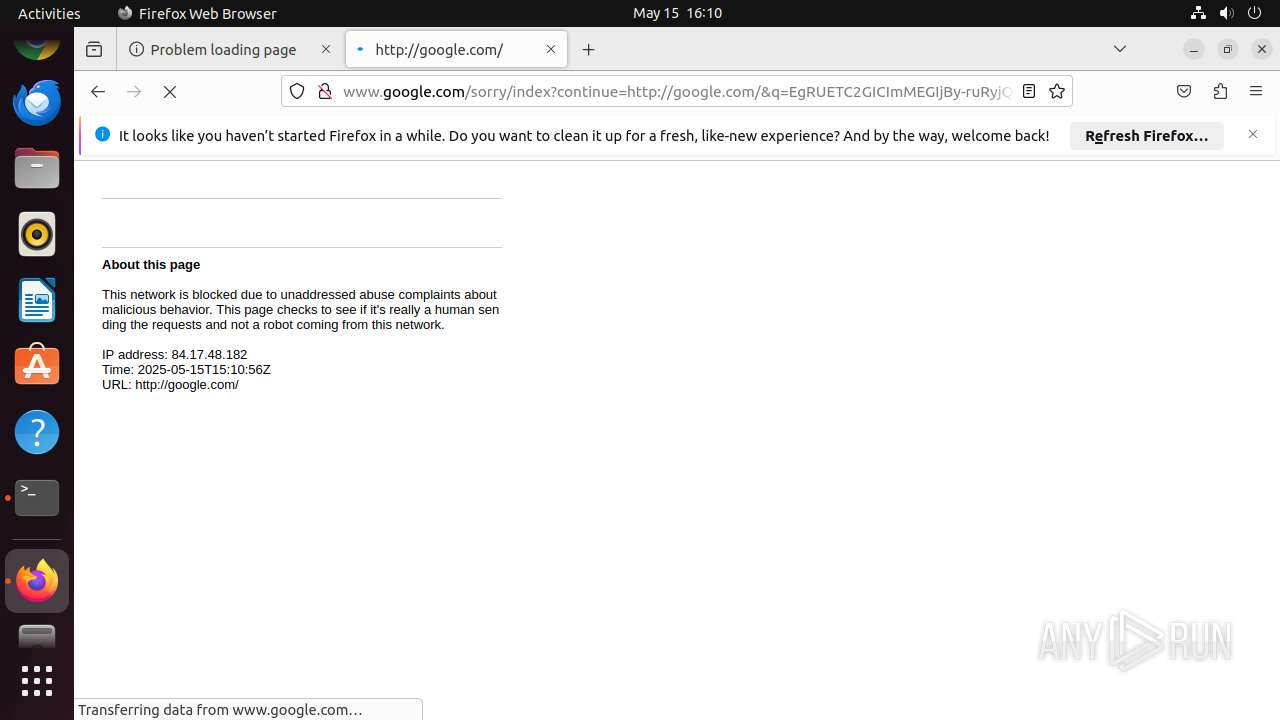Open the clock and calendar panel
The image size is (1280, 720).
click(x=677, y=13)
